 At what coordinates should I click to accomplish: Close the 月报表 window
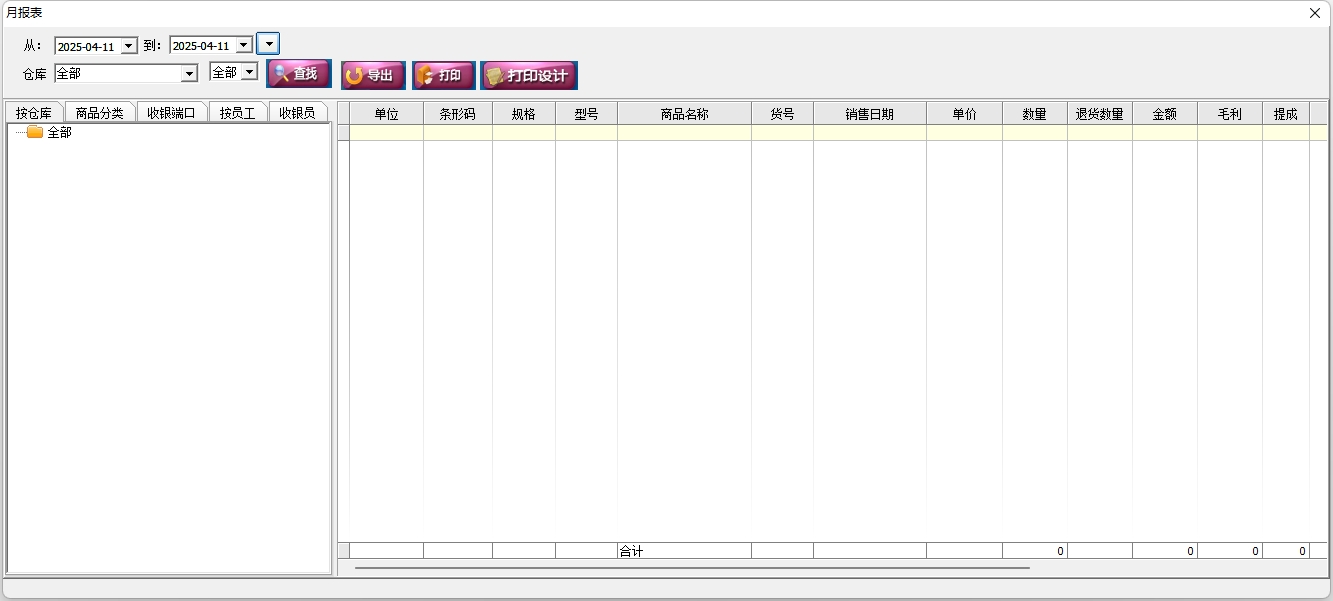(1315, 13)
